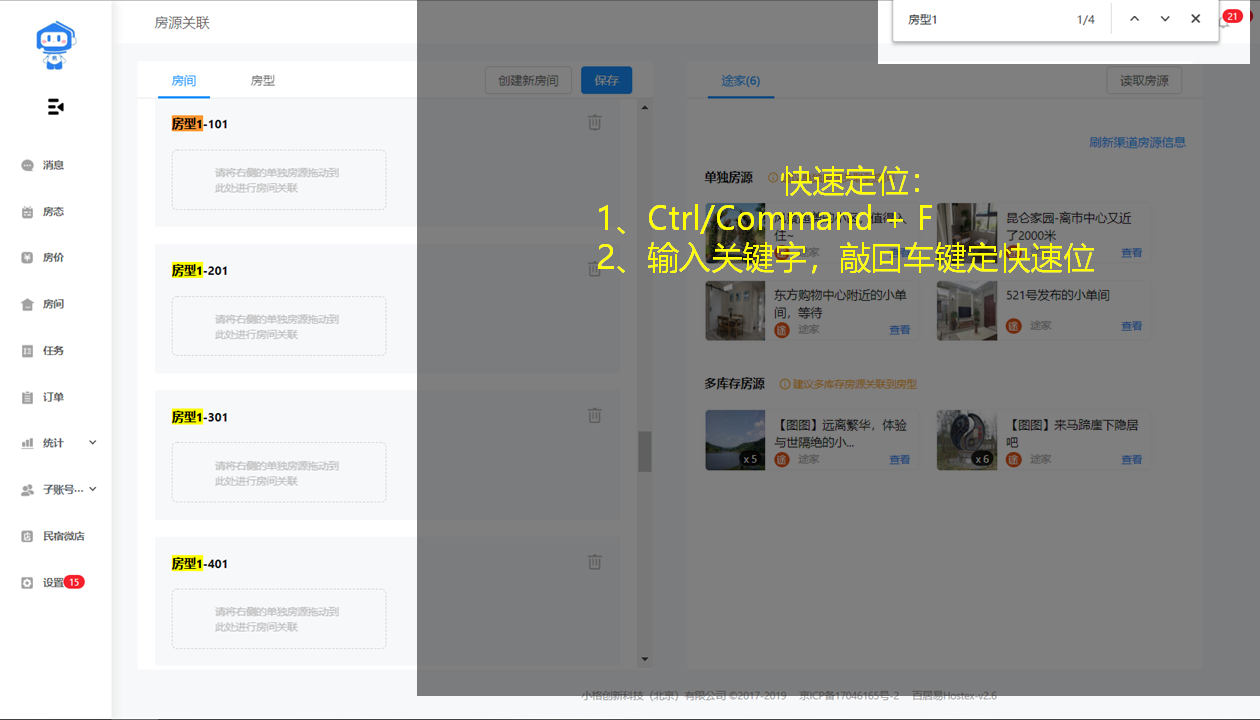1260x720 pixels.
Task: Switch to the 房间 tab
Action: (x=184, y=80)
